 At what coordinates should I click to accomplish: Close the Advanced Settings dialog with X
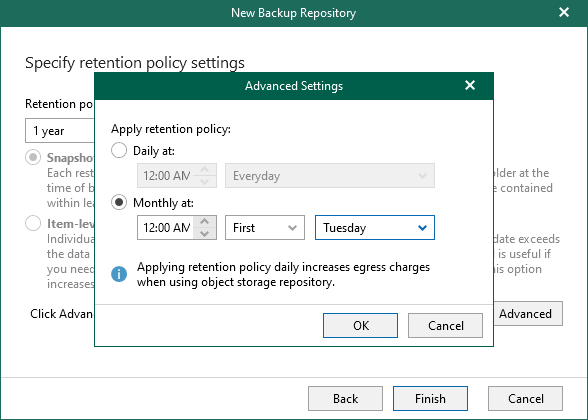click(x=470, y=86)
